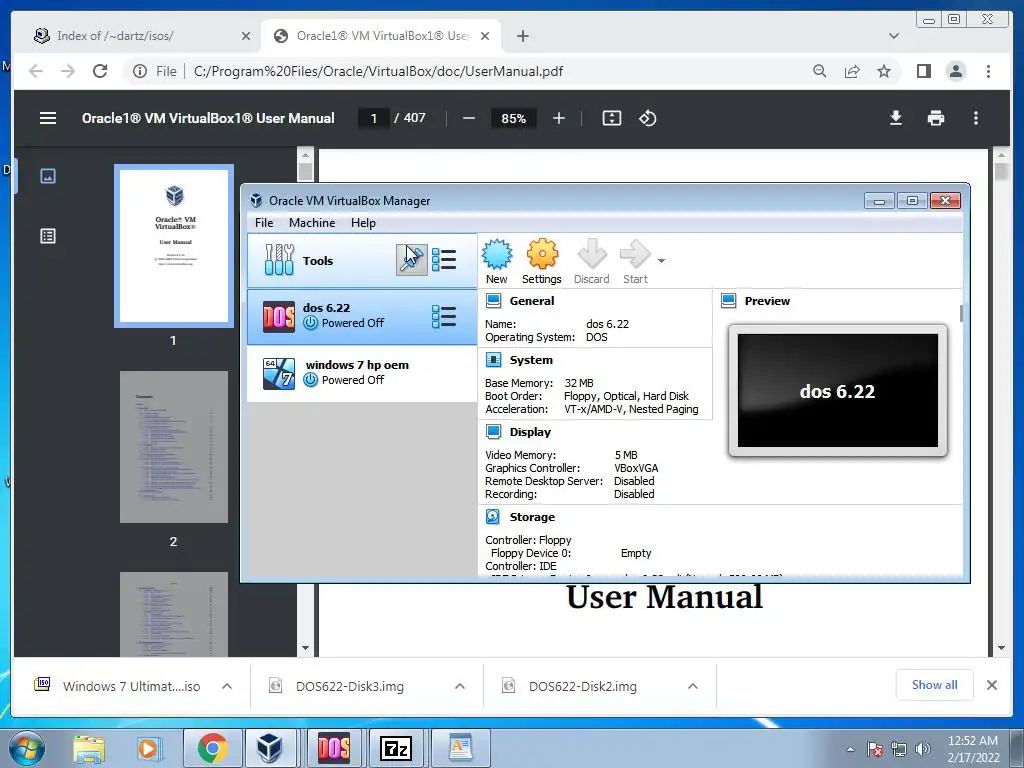
Task: Click the Display section header
Action: pyautogui.click(x=530, y=432)
